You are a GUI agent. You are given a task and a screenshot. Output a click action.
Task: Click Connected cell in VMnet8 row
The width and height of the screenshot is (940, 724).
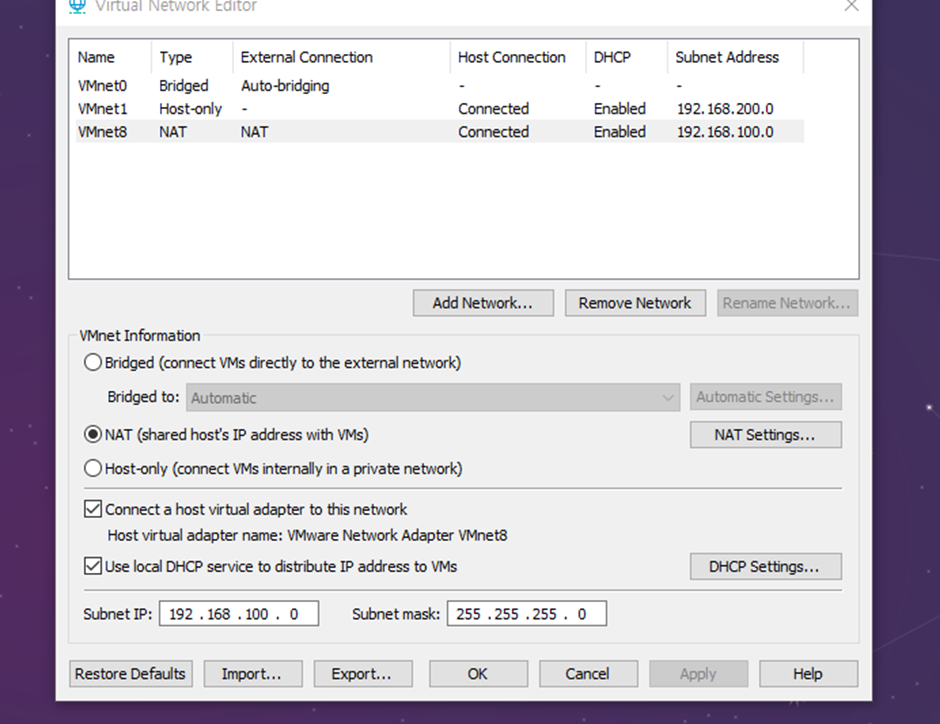pyautogui.click(x=493, y=132)
